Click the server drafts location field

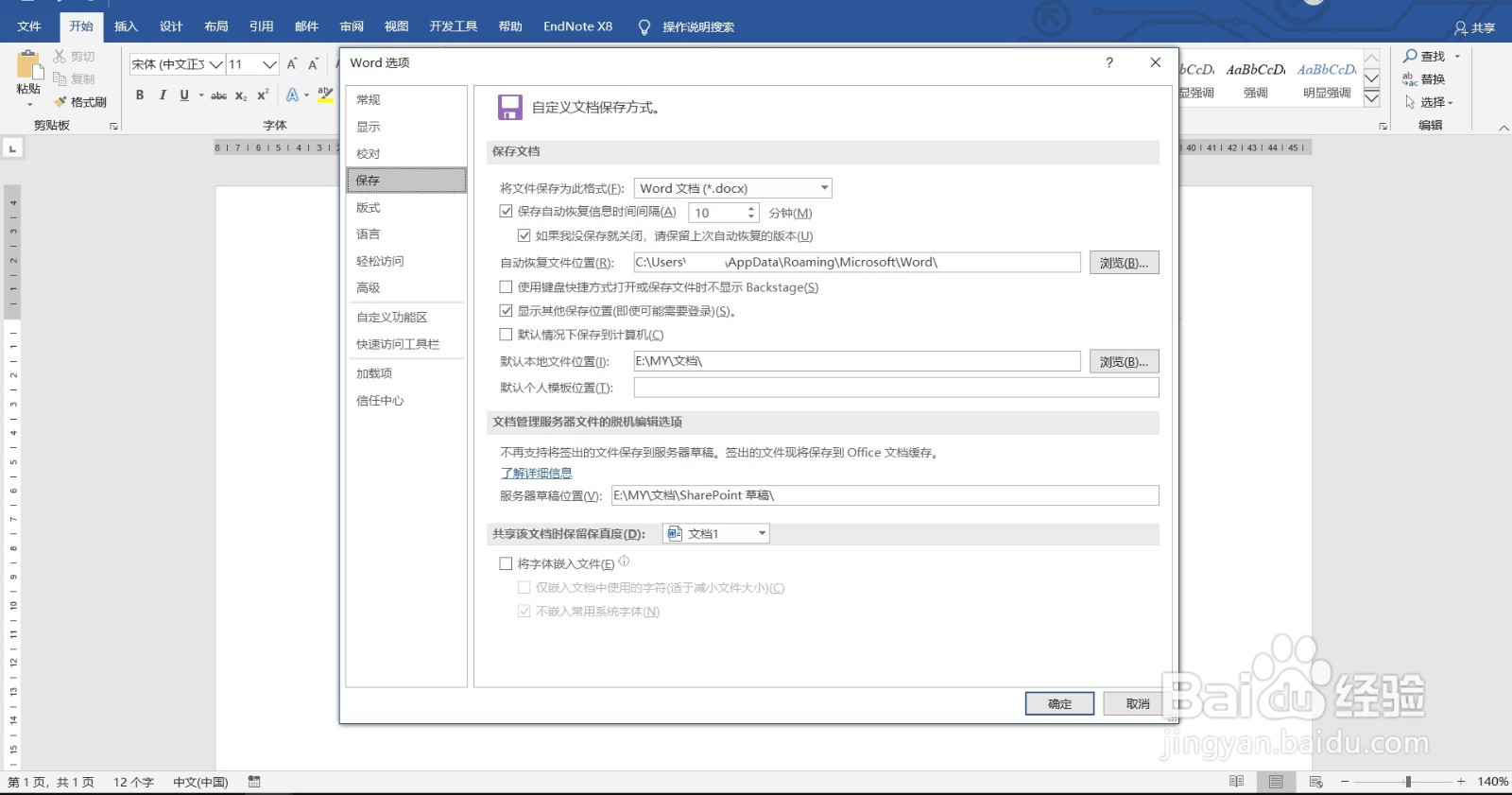(885, 495)
